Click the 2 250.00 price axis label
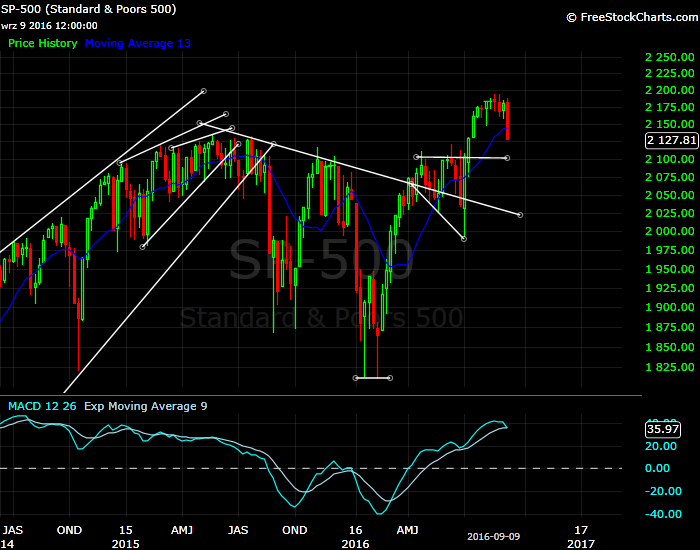Viewport: 700px width, 550px height. click(x=670, y=57)
